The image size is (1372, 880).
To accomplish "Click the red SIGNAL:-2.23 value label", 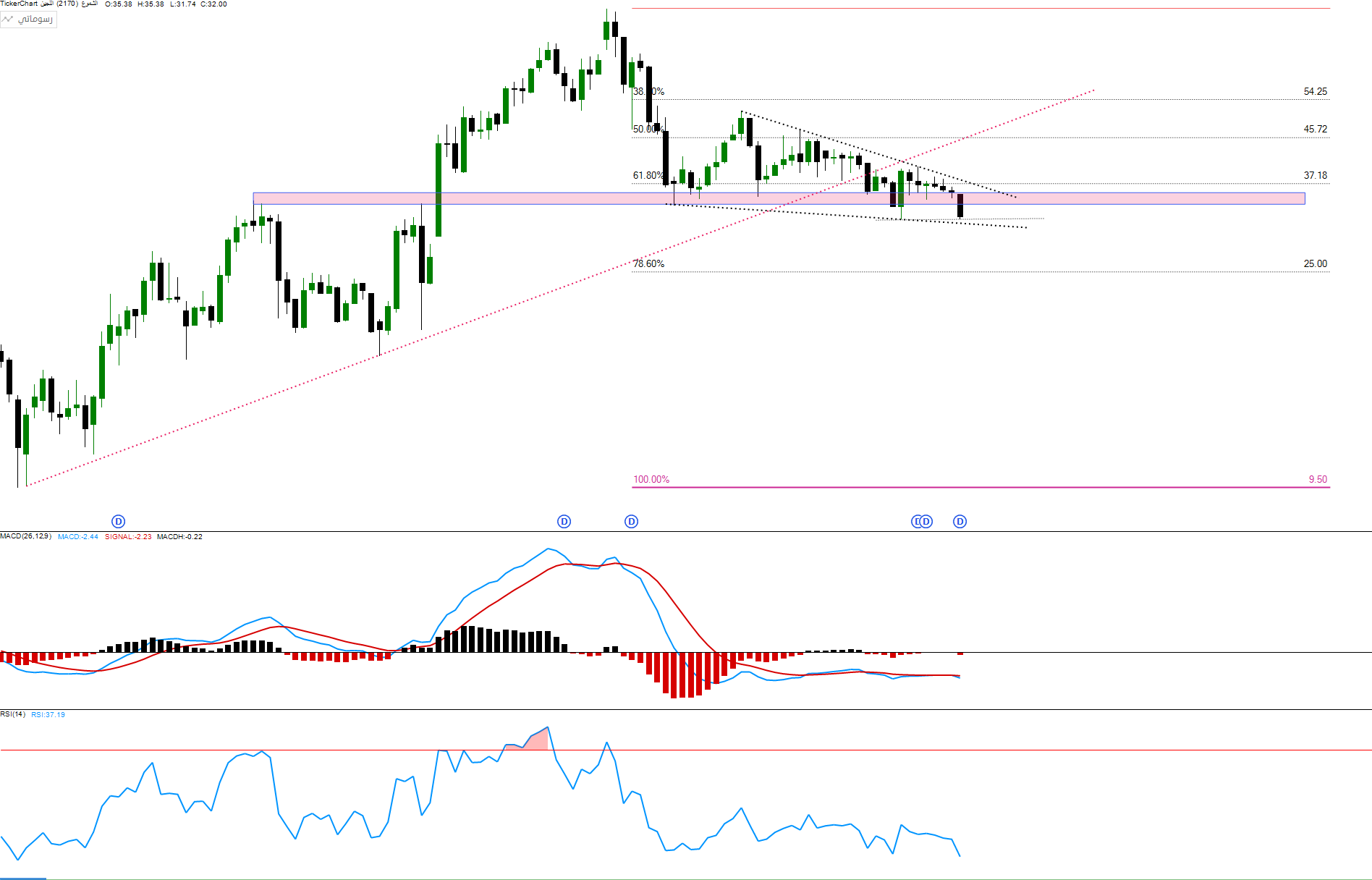I will pos(128,537).
